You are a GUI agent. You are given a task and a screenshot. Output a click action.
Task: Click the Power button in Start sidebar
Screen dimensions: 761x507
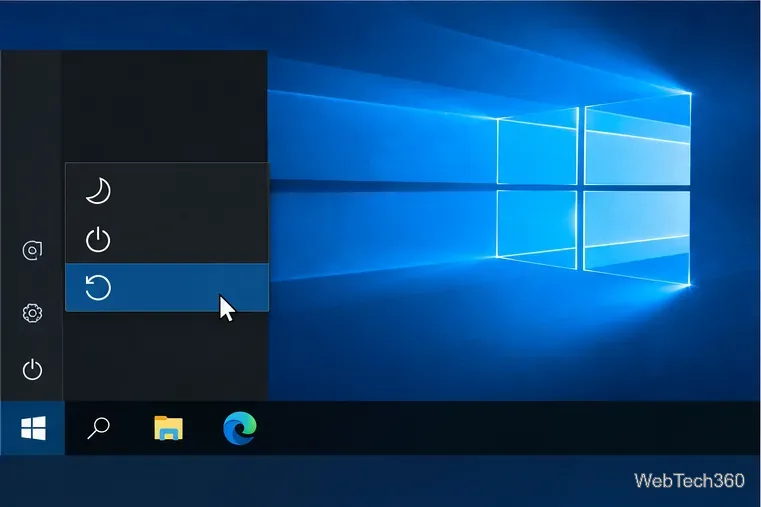(33, 370)
